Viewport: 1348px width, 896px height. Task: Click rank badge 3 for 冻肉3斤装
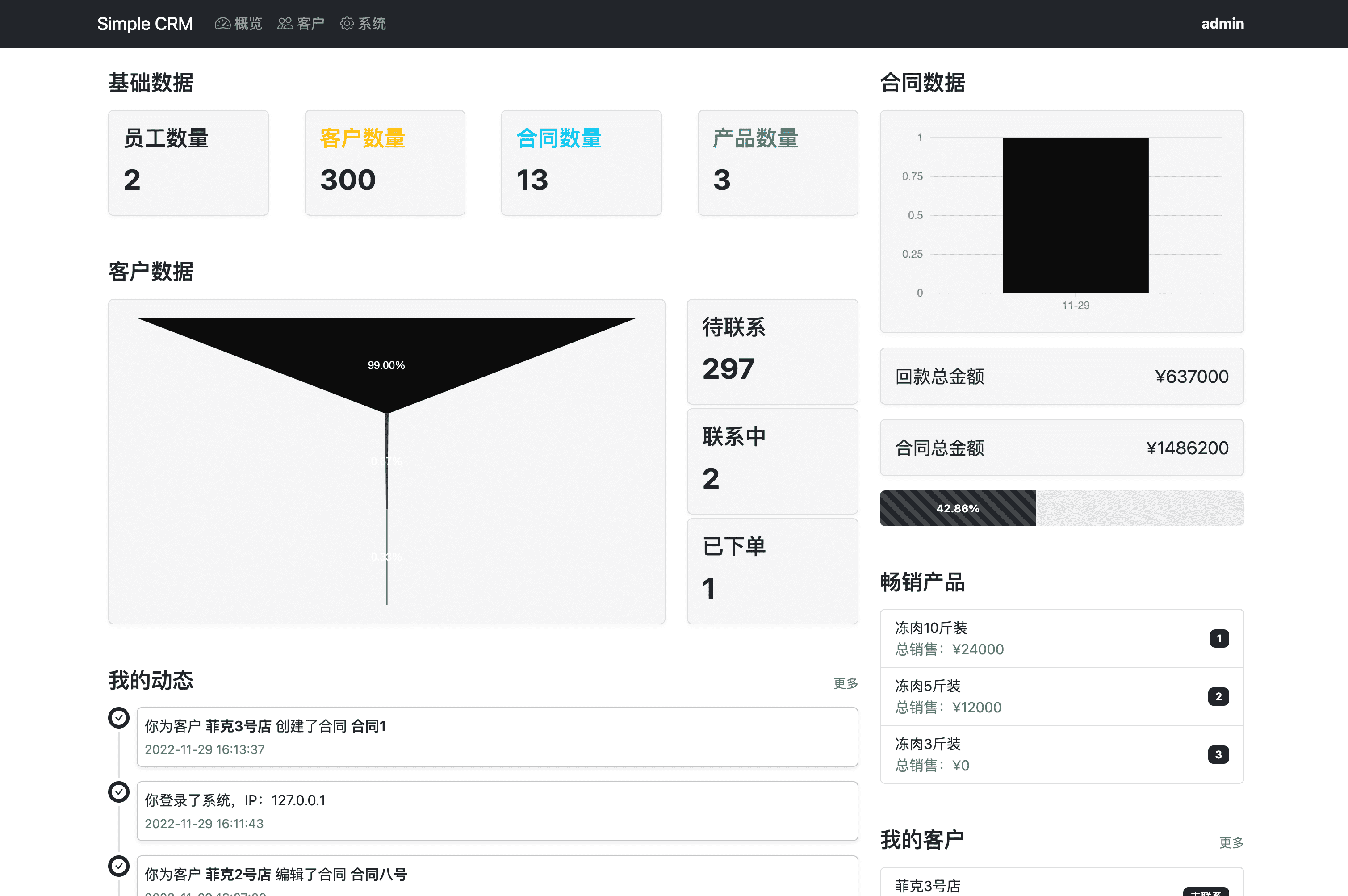tap(1218, 755)
